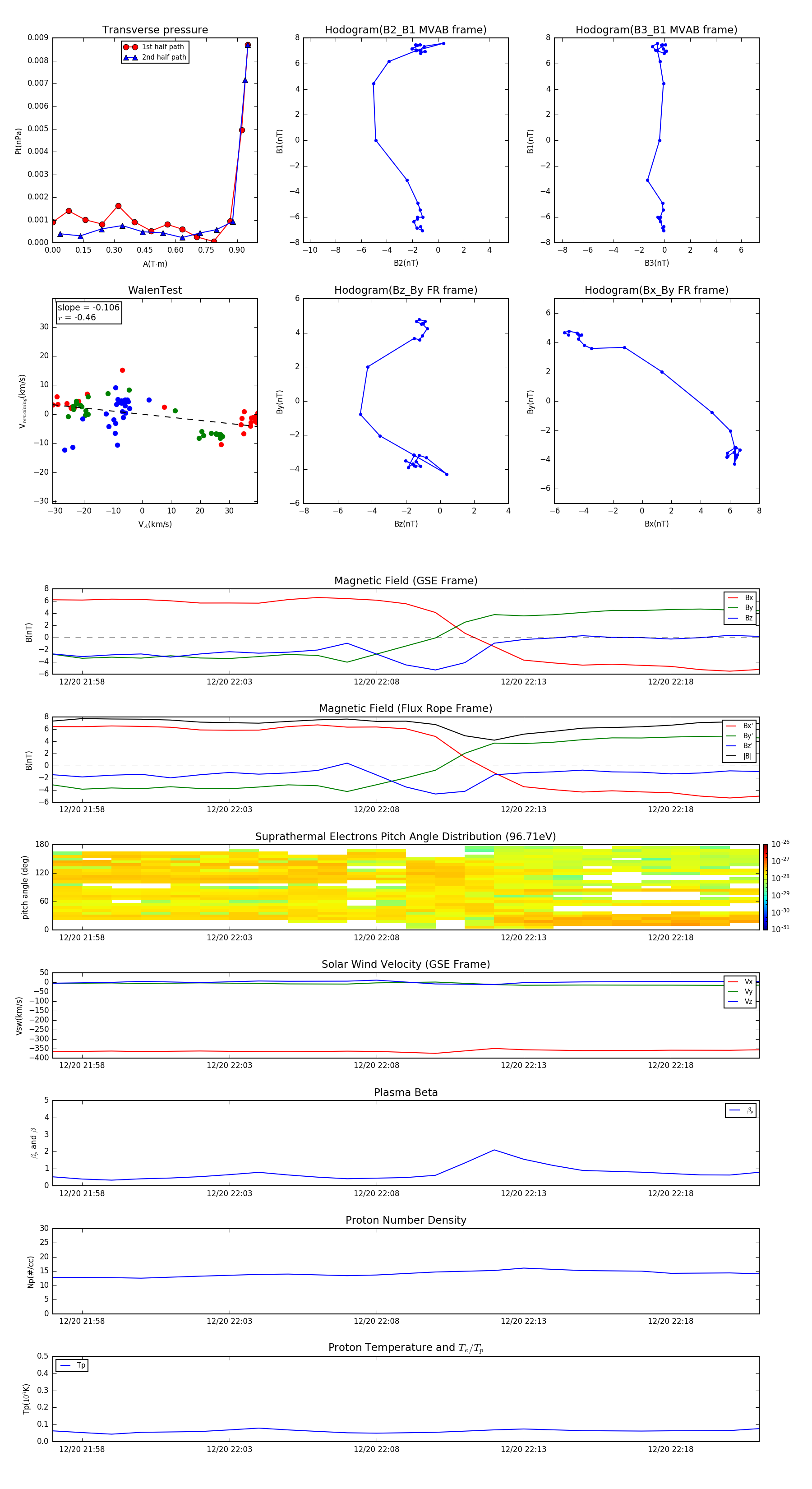Click the "WalenTest" plot title
812x1489 pixels.
[155, 290]
